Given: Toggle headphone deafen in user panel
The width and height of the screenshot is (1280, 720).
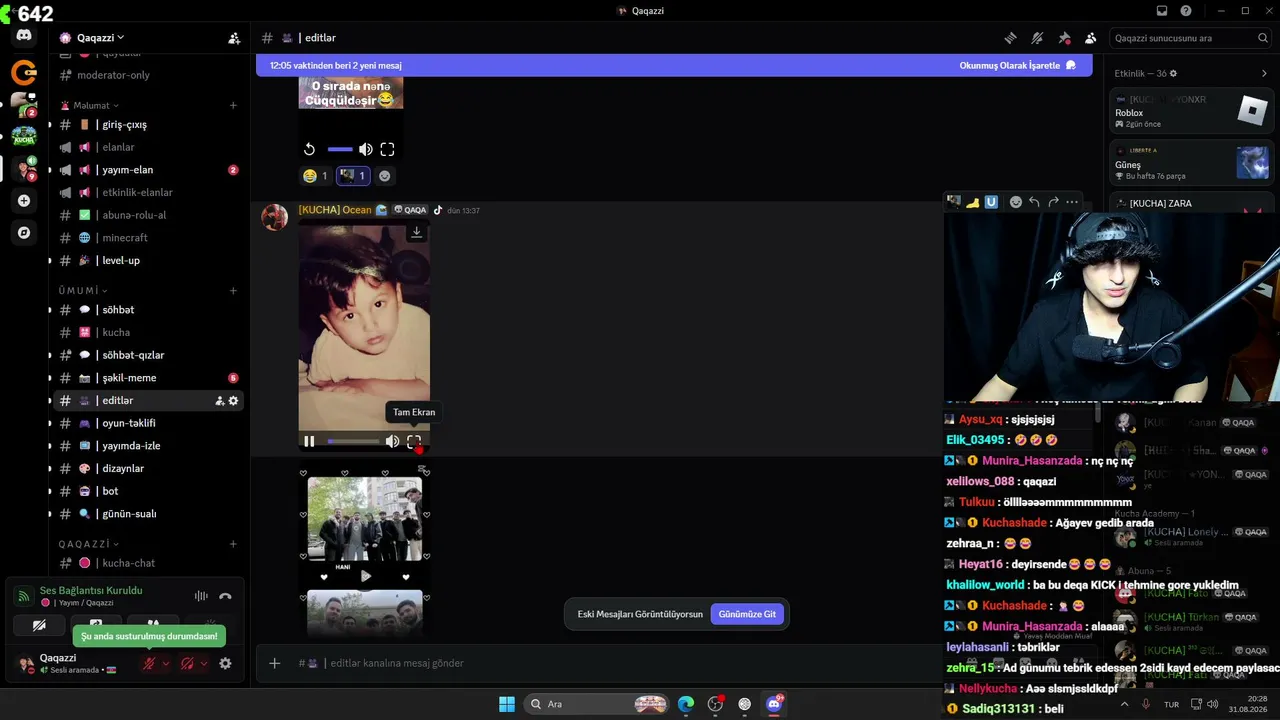Looking at the screenshot, I should click(x=187, y=663).
